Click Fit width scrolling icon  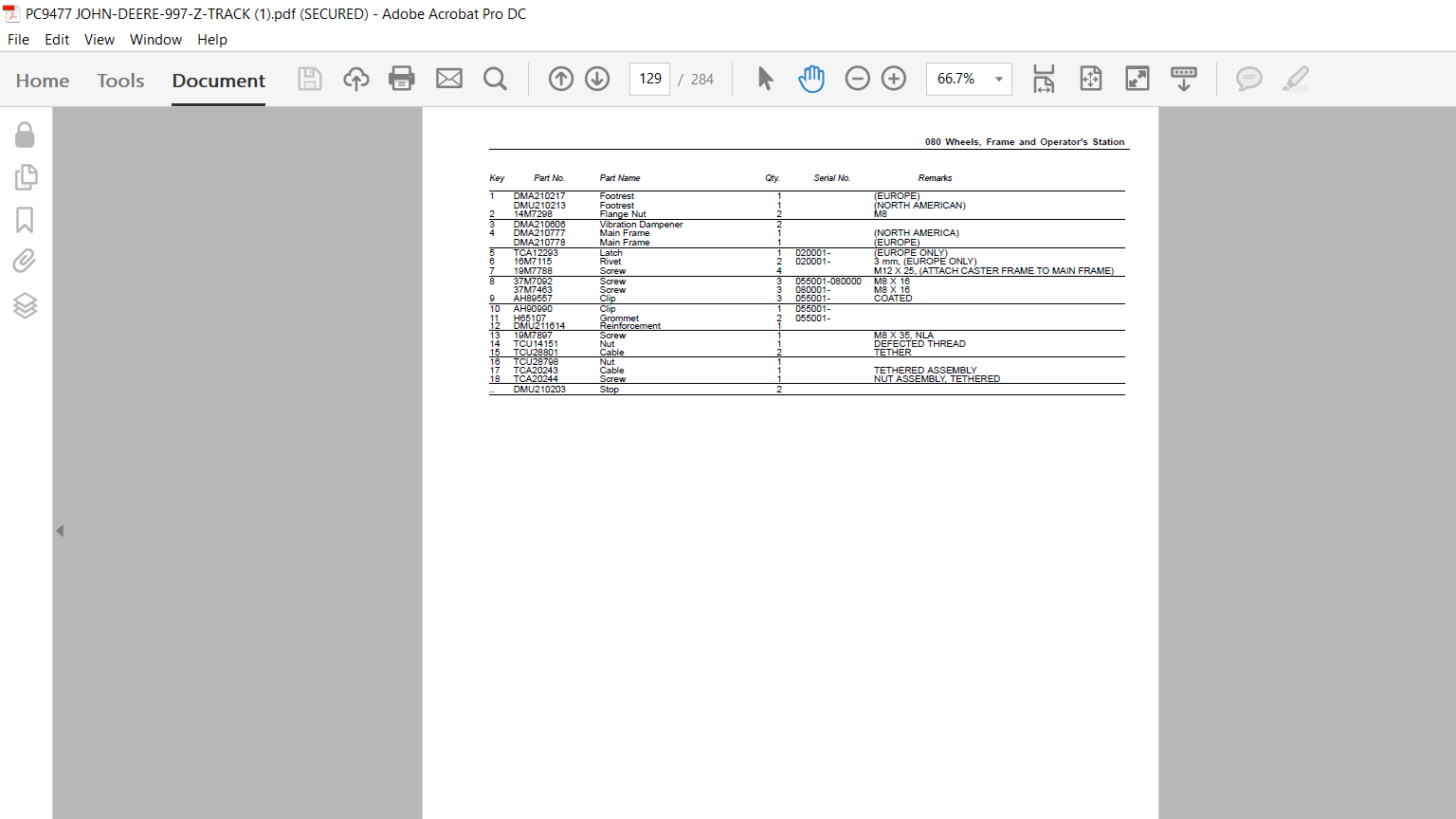click(x=1044, y=79)
